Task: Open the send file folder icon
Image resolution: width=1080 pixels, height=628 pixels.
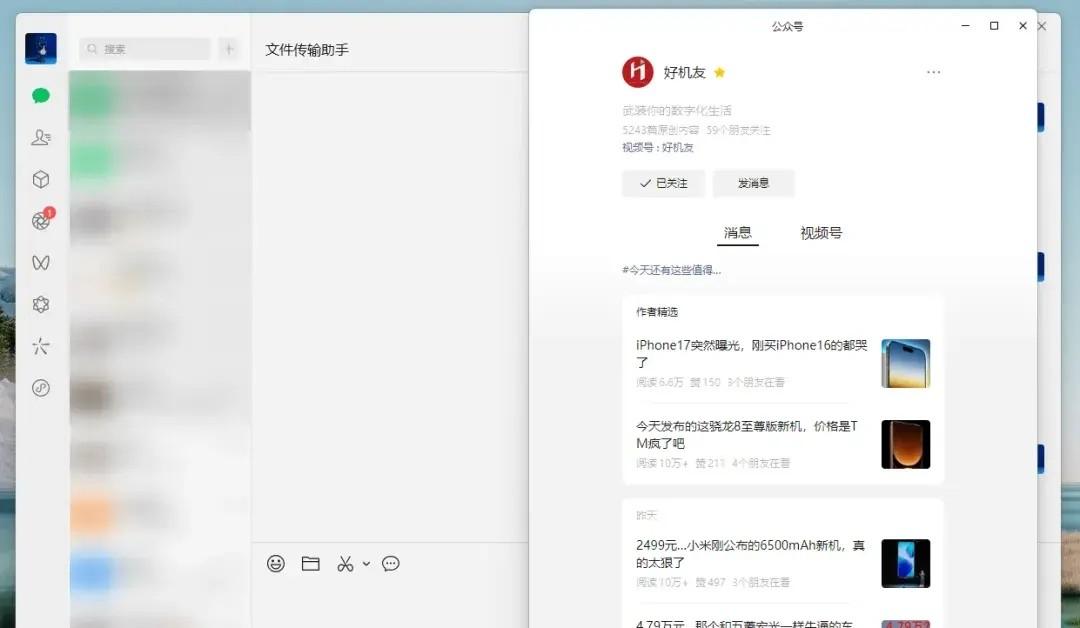Action: click(x=311, y=564)
